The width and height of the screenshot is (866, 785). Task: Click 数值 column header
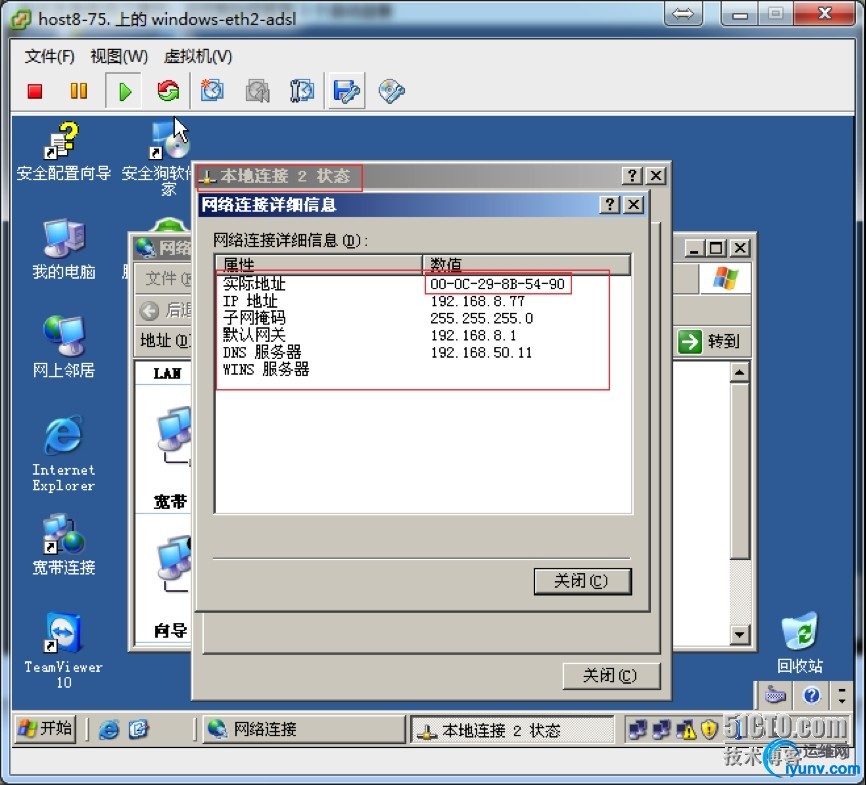coord(526,265)
